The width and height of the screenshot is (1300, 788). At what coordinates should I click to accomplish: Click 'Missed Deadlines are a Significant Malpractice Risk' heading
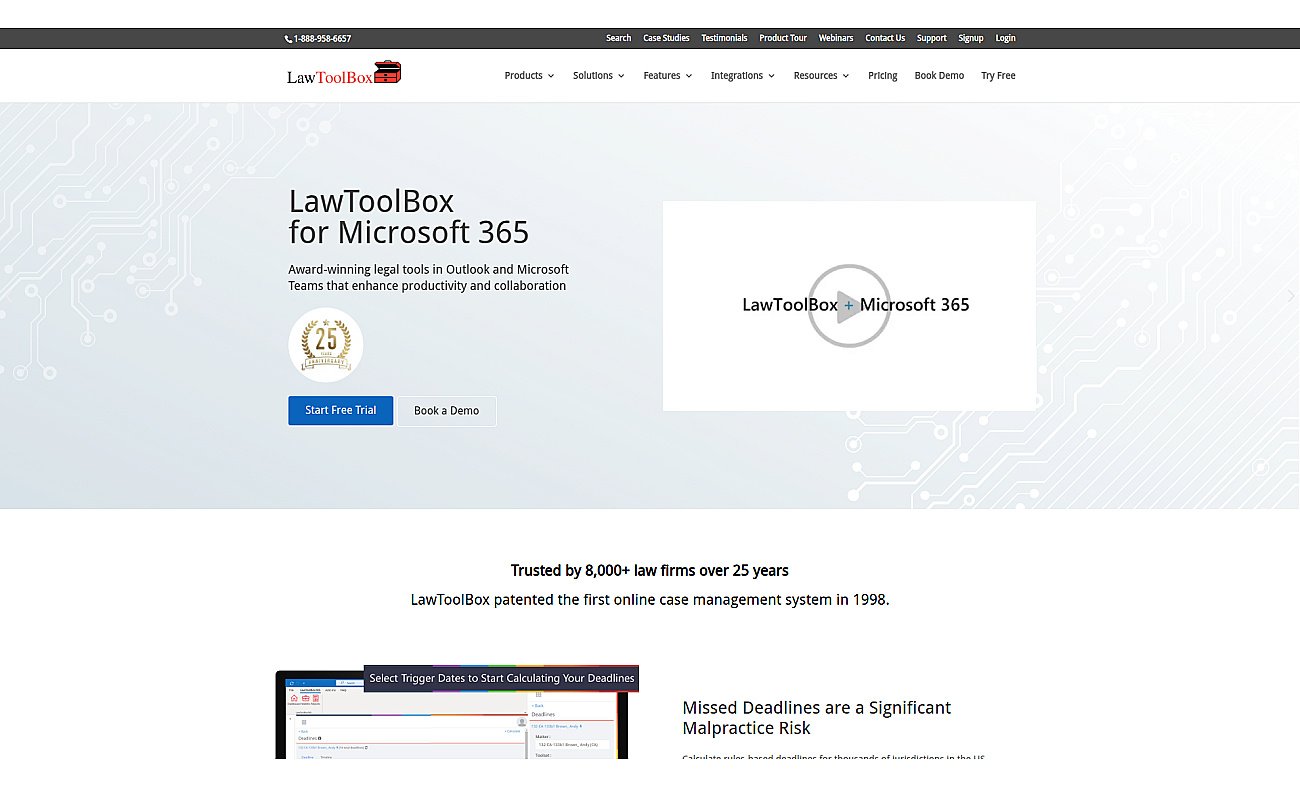(x=816, y=718)
